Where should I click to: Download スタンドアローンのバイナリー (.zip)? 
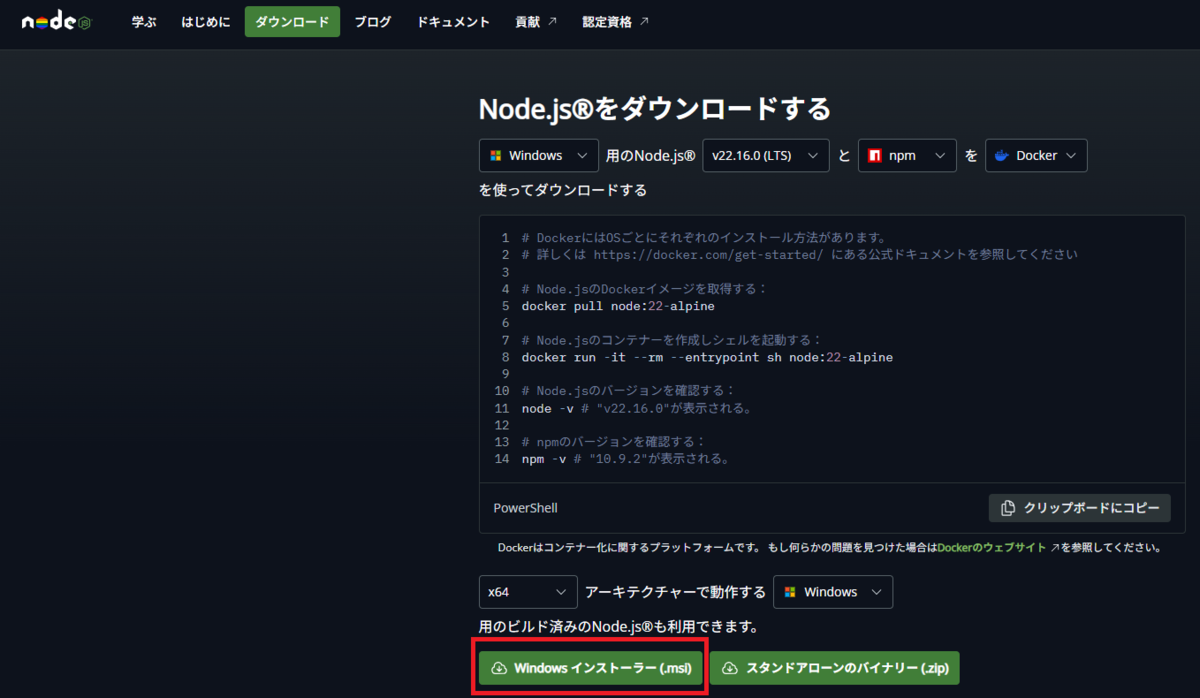(x=835, y=668)
